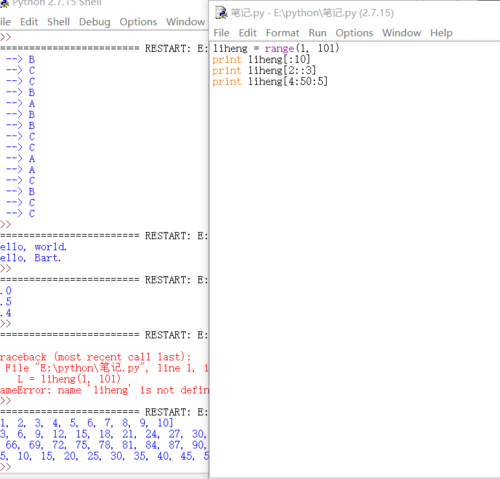This screenshot has height=479, width=500.
Task: Click the output line starting '66, 69, 72'
Action: click(x=106, y=445)
